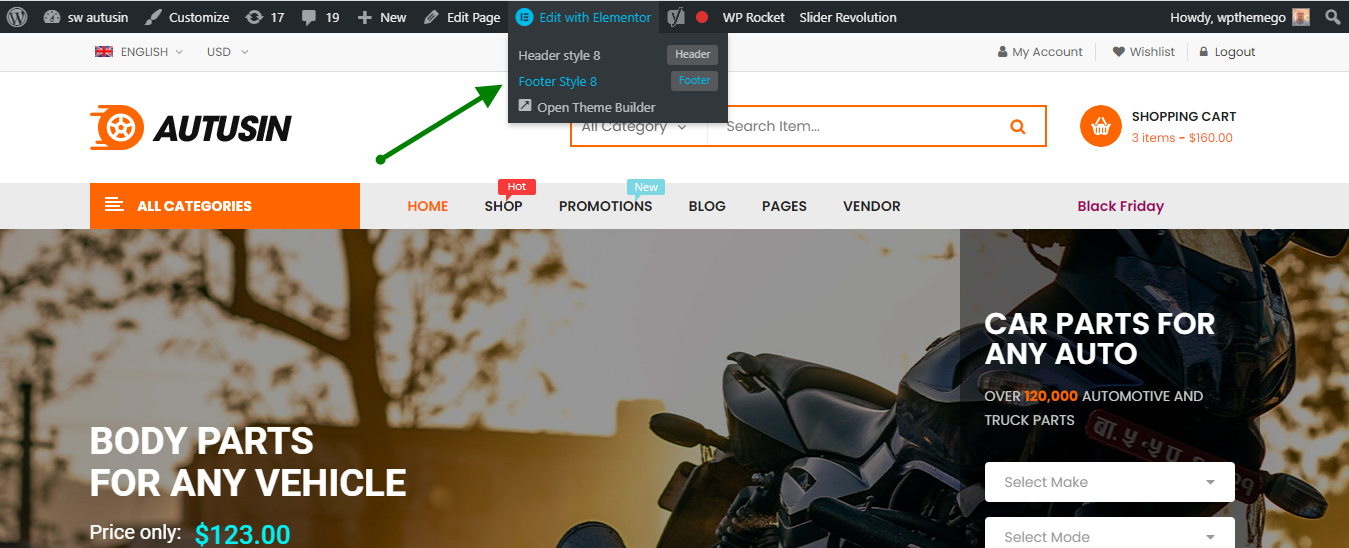Open the WP Rocket menu
The image size is (1349, 548).
pyautogui.click(x=754, y=17)
